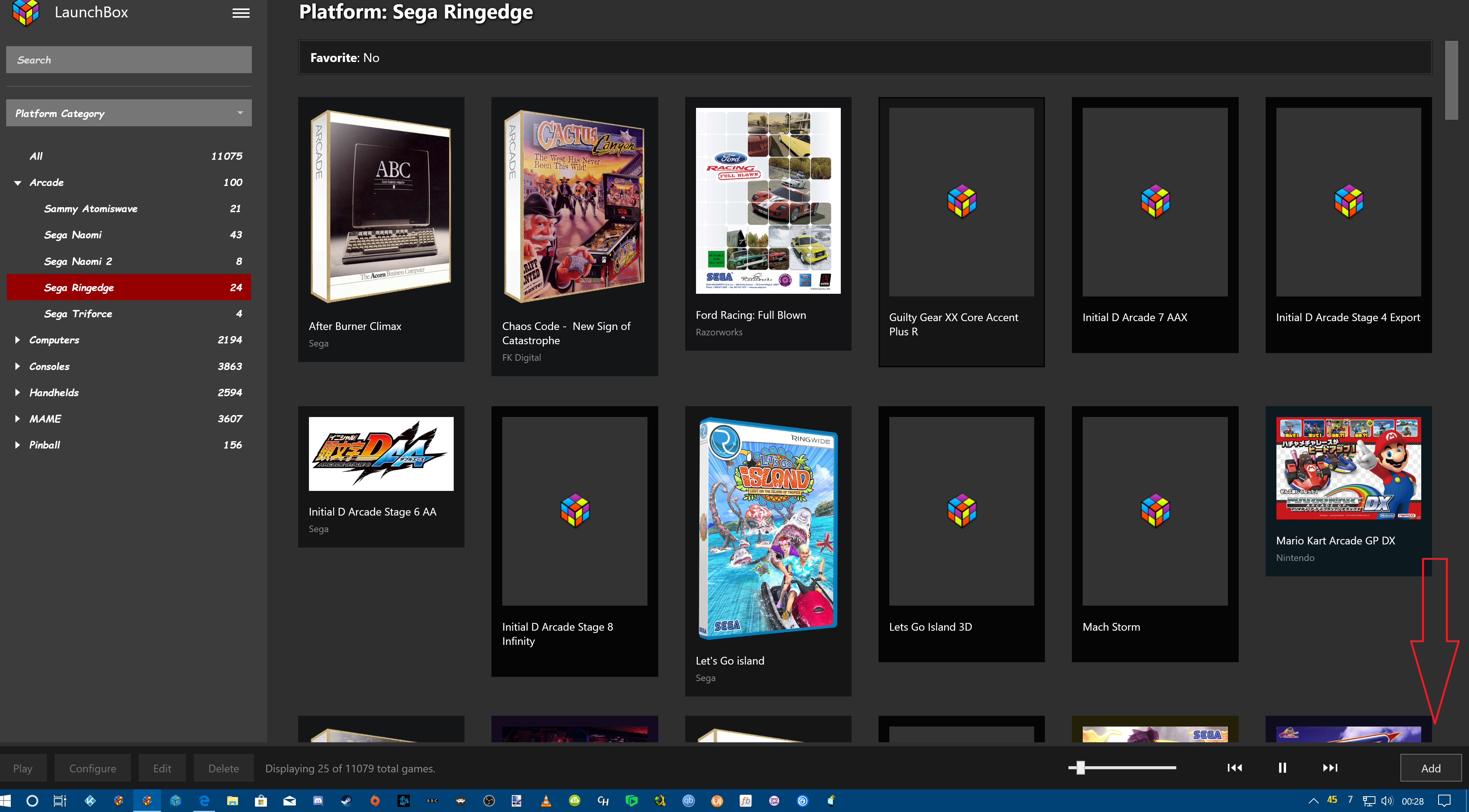
Task: Skip to previous music track
Action: tap(1234, 767)
